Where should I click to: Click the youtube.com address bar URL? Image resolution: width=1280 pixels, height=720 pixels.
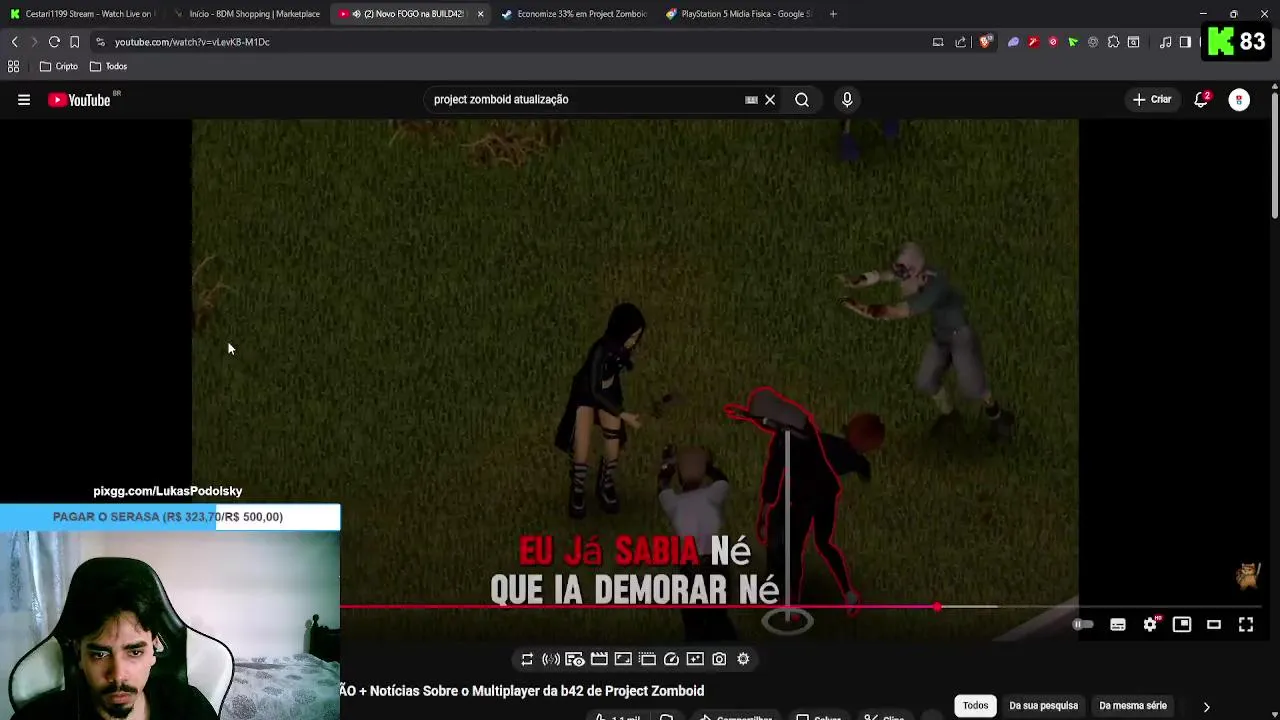click(x=192, y=42)
